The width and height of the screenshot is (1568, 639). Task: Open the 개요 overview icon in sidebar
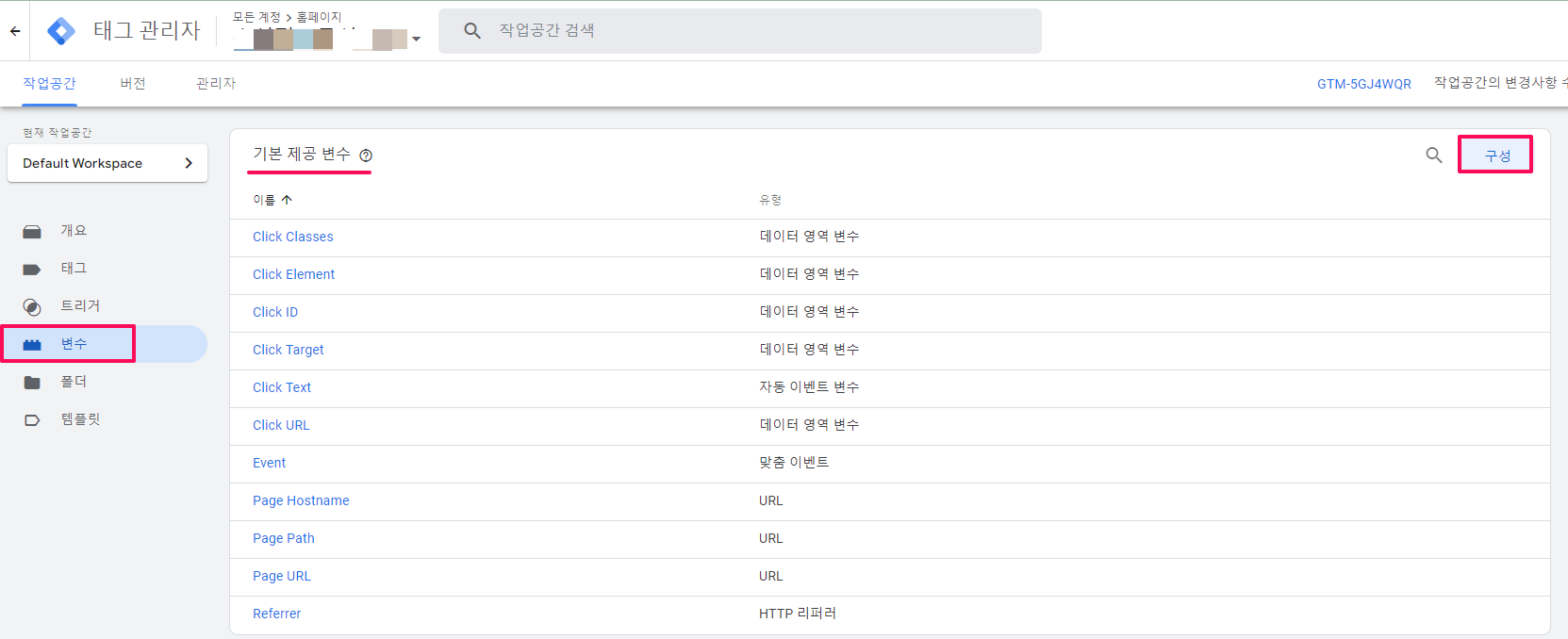[x=32, y=231]
